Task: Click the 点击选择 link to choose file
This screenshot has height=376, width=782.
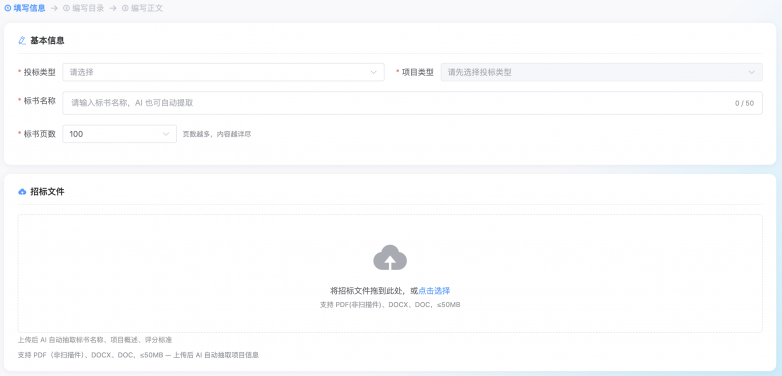Action: [x=434, y=291]
